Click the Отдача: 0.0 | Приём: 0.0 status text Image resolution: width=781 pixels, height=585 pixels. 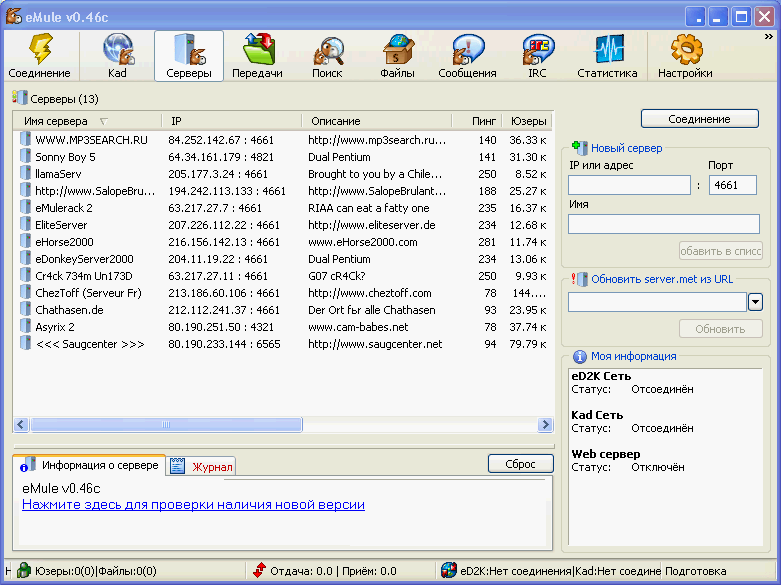pyautogui.click(x=333, y=571)
